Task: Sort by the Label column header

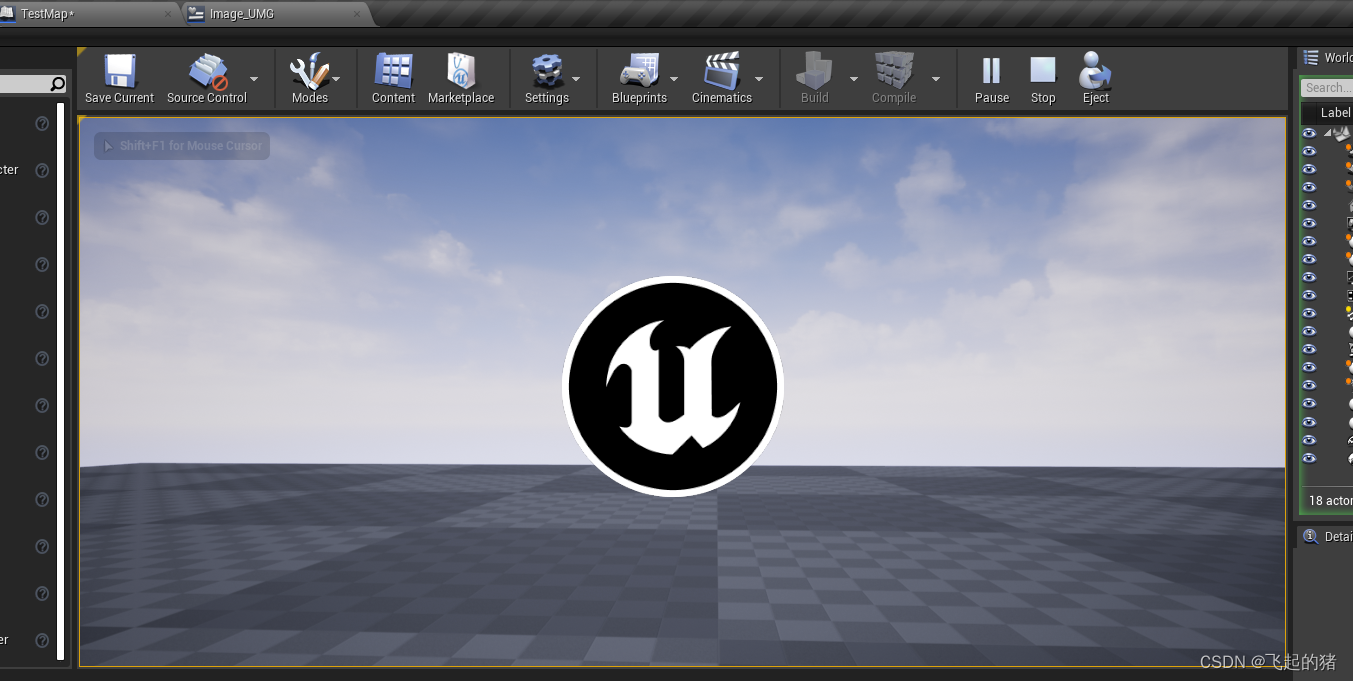Action: (x=1335, y=113)
